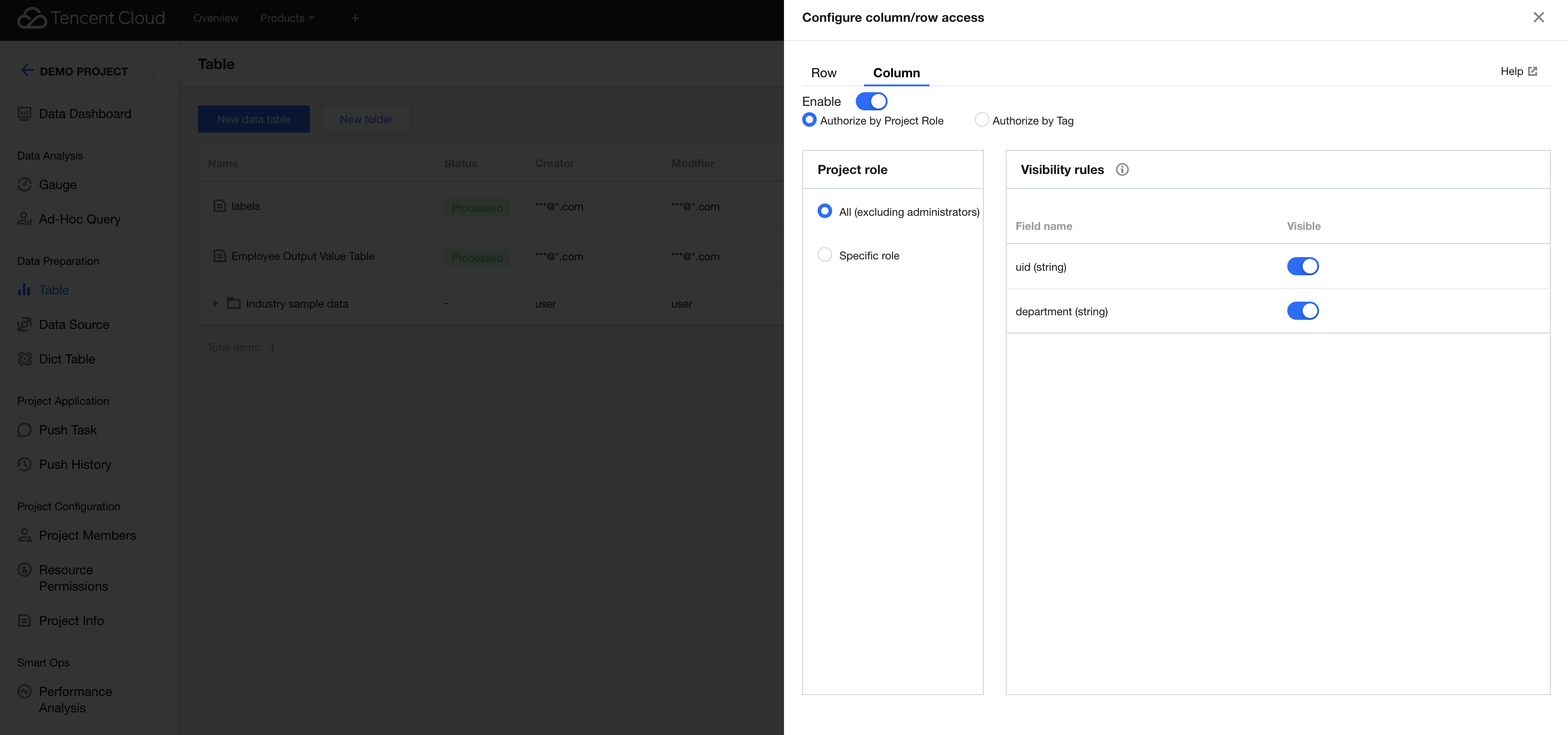The image size is (1568, 735).
Task: Click the Visibility rules info icon
Action: [x=1122, y=170]
